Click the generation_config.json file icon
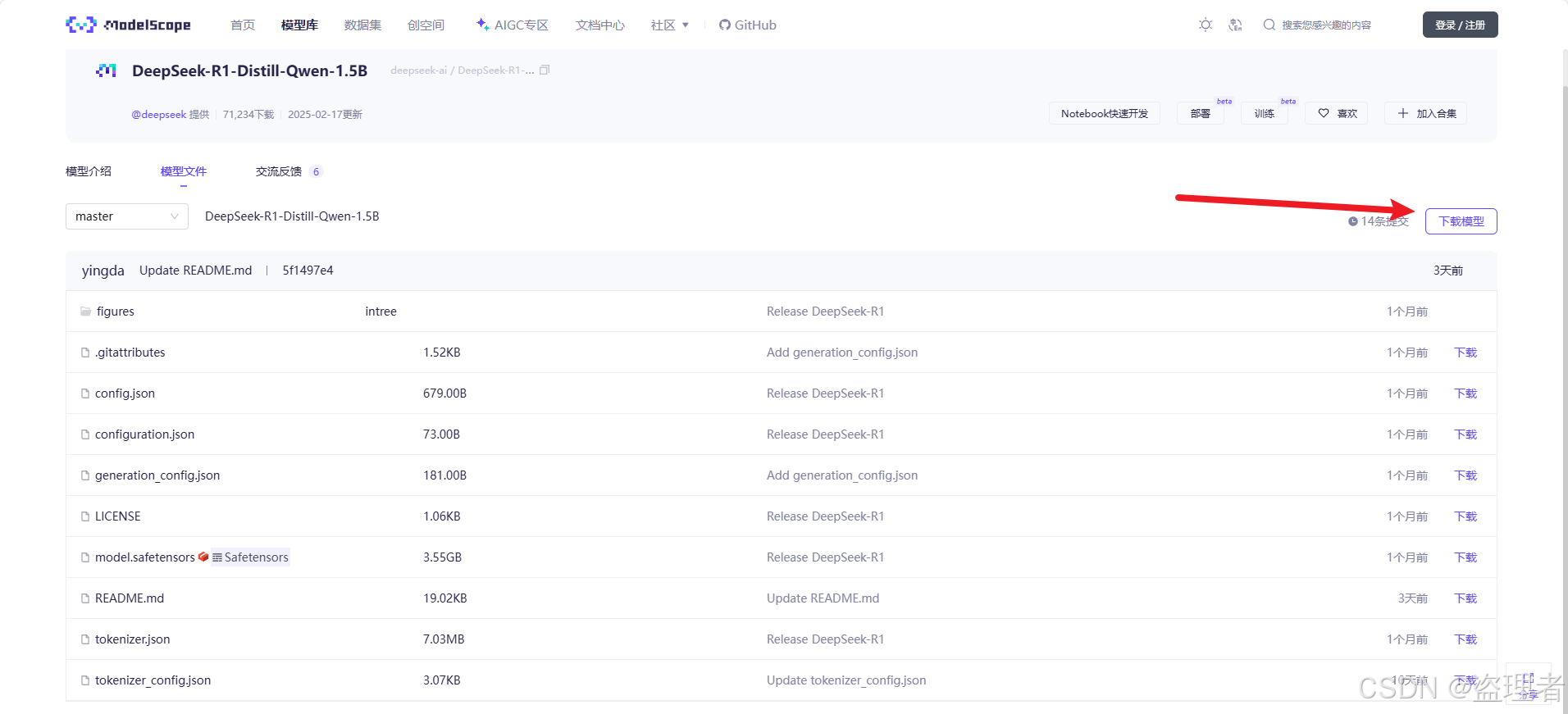This screenshot has height=714, width=1568. pyautogui.click(x=85, y=475)
